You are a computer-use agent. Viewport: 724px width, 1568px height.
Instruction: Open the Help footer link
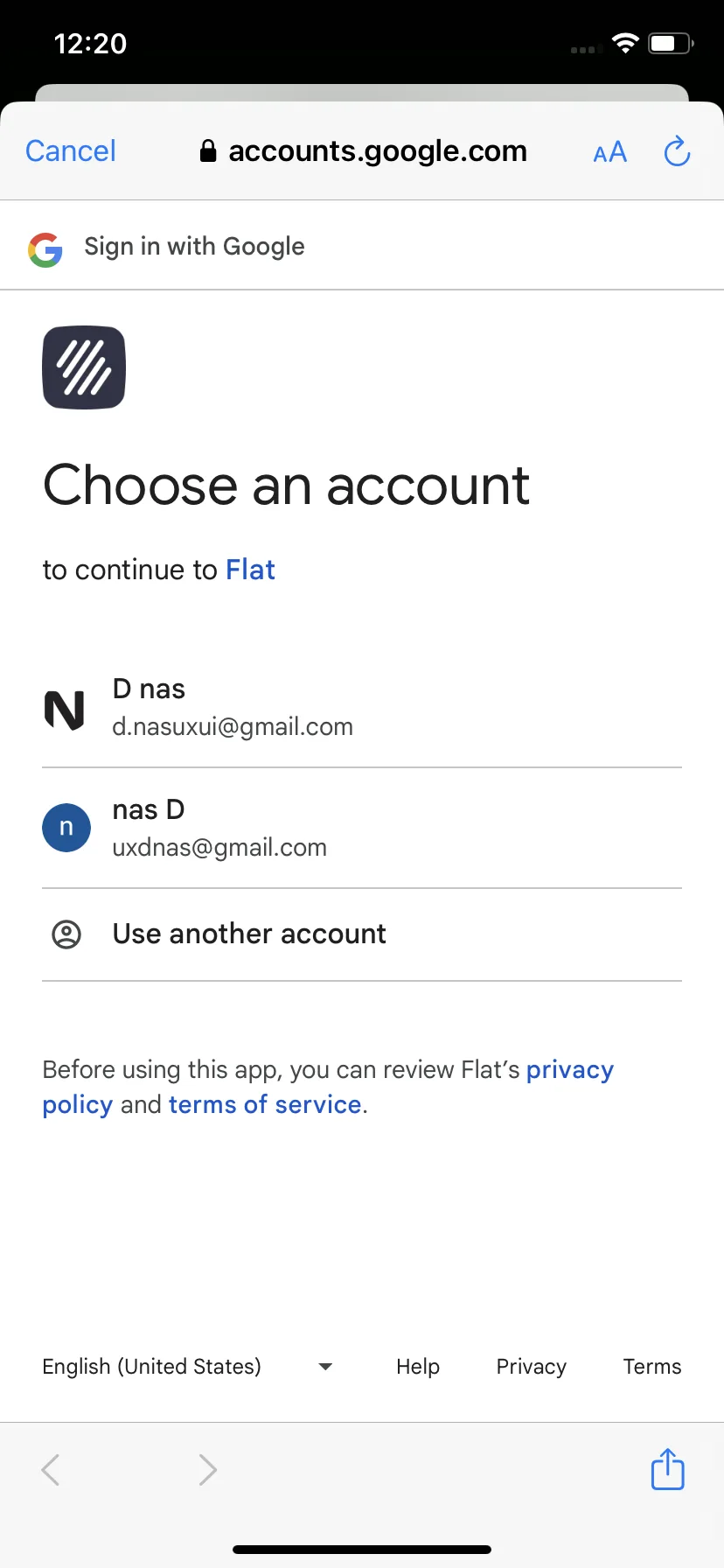tap(418, 1367)
